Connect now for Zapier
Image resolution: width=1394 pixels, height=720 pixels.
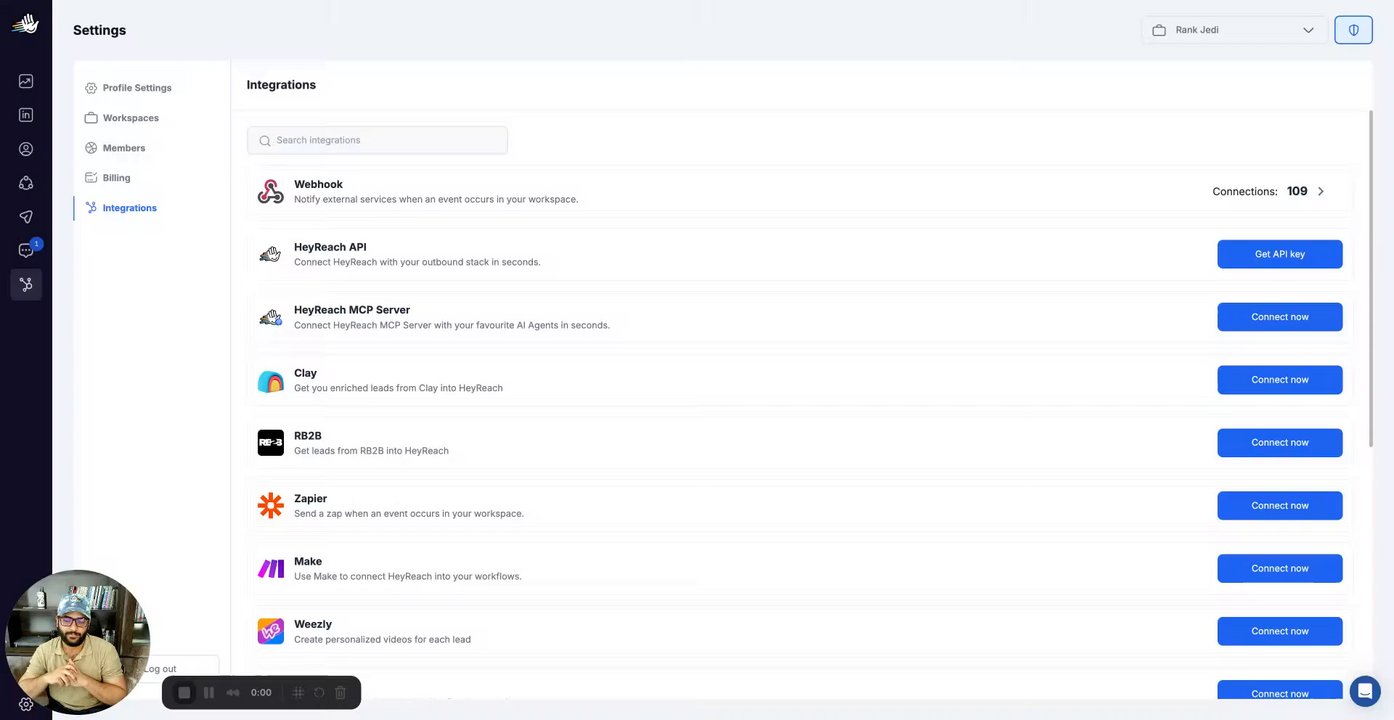coord(1279,505)
